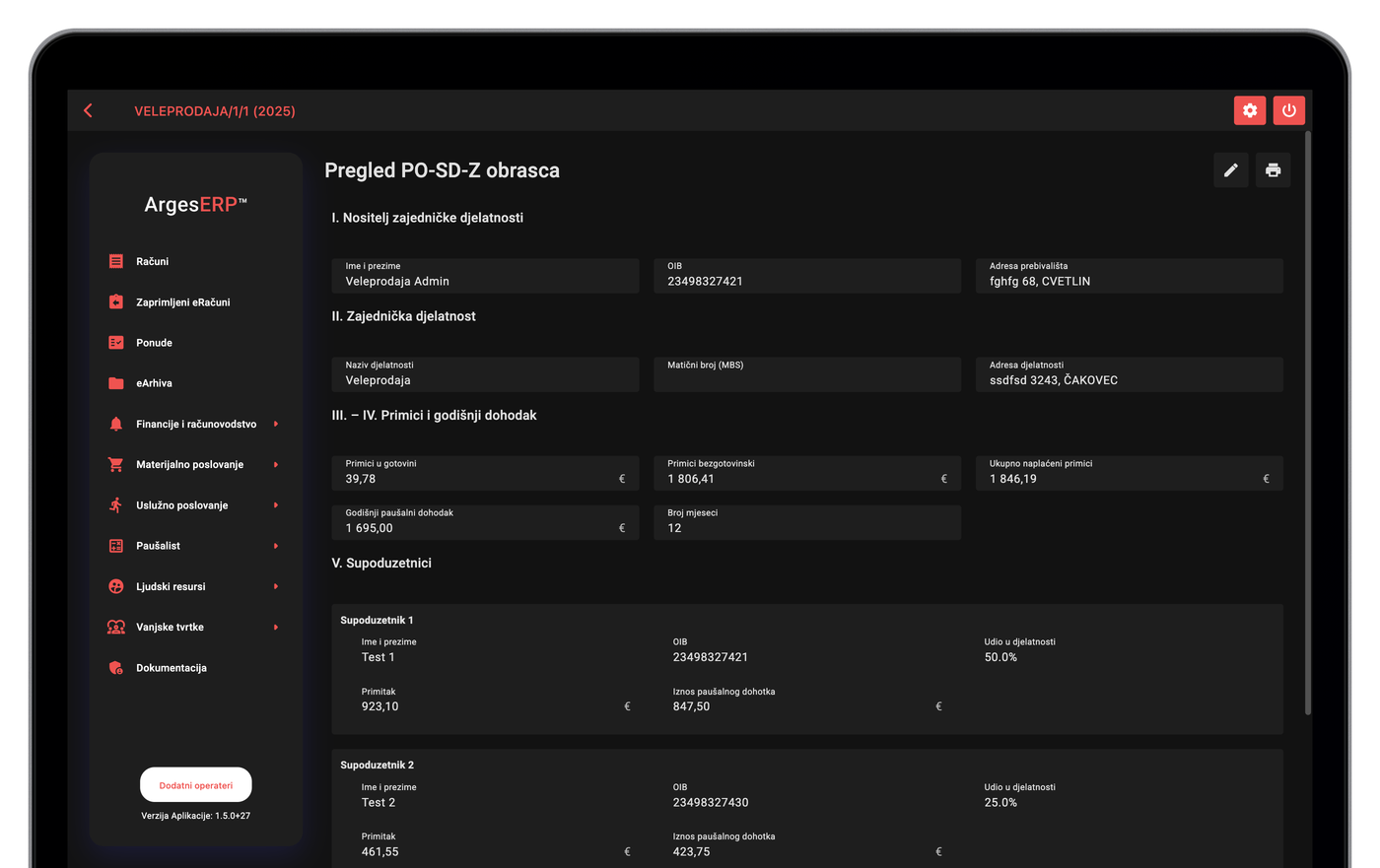Image resolution: width=1380 pixels, height=868 pixels.
Task: Click Supoduzetnik 2 name Test 2
Action: 379,803
